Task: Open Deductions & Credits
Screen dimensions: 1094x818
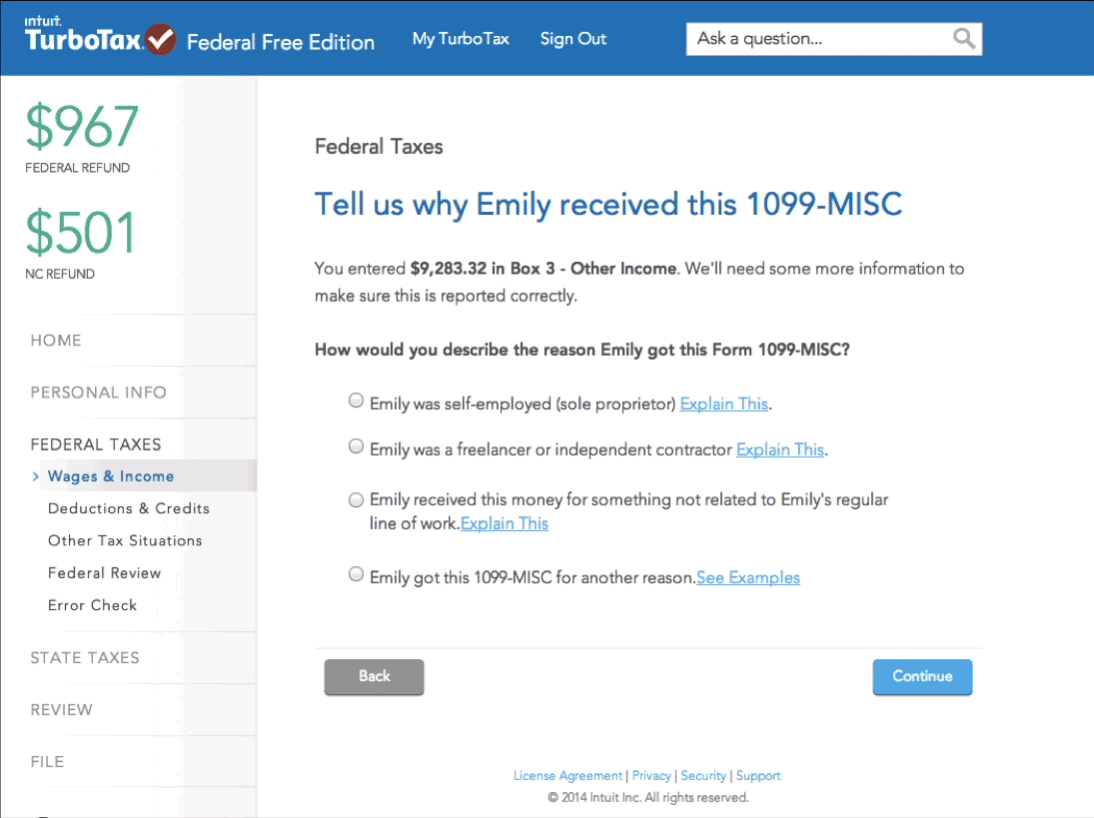Action: coord(129,508)
